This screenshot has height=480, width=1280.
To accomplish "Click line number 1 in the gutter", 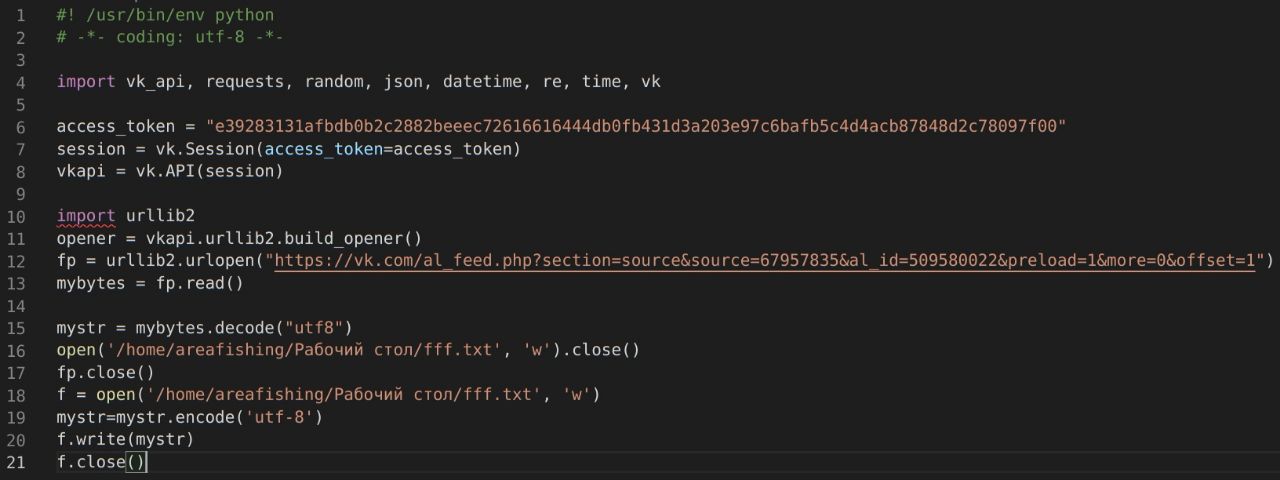I will click(x=20, y=15).
